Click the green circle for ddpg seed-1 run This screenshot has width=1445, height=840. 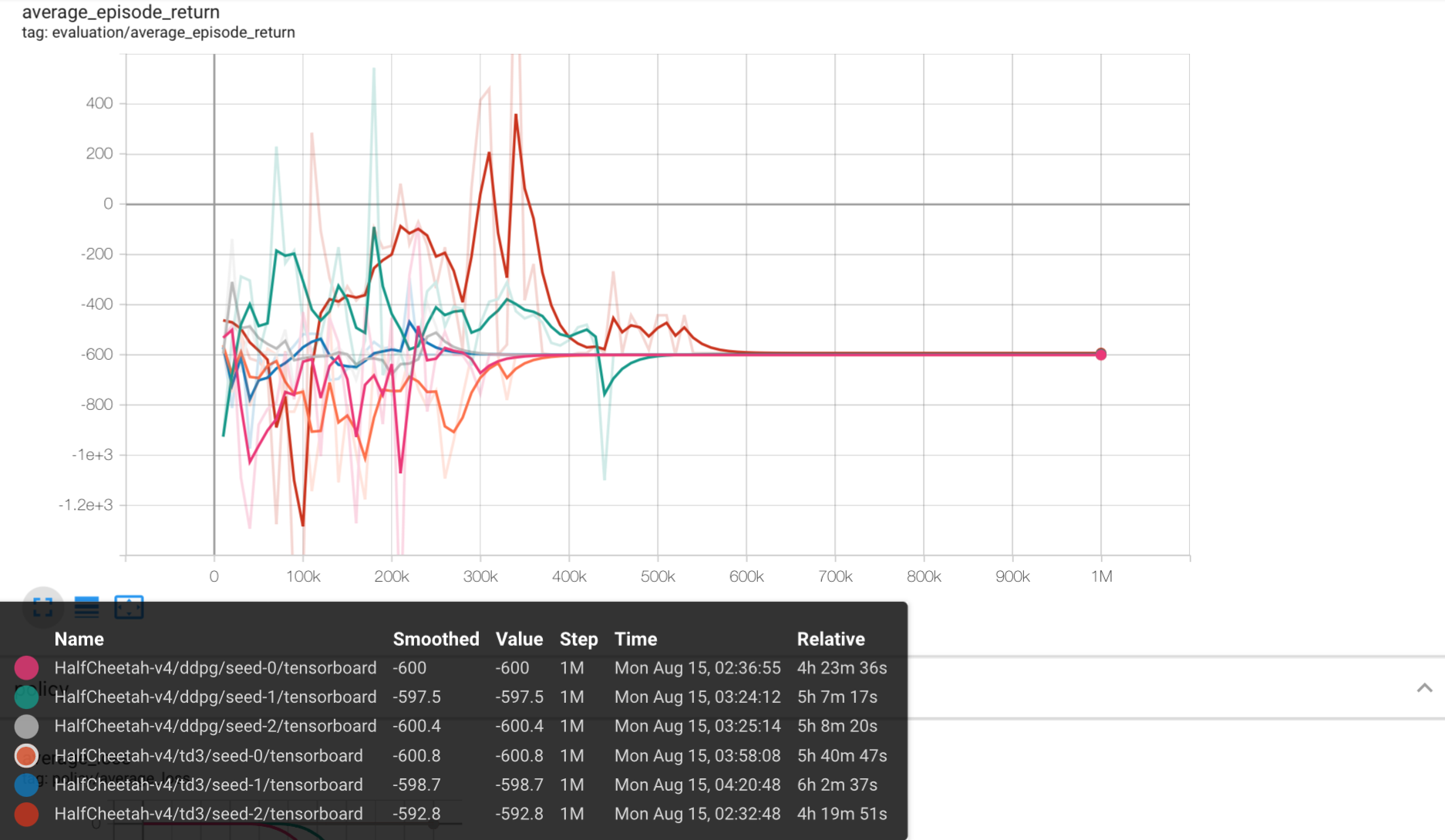click(25, 697)
